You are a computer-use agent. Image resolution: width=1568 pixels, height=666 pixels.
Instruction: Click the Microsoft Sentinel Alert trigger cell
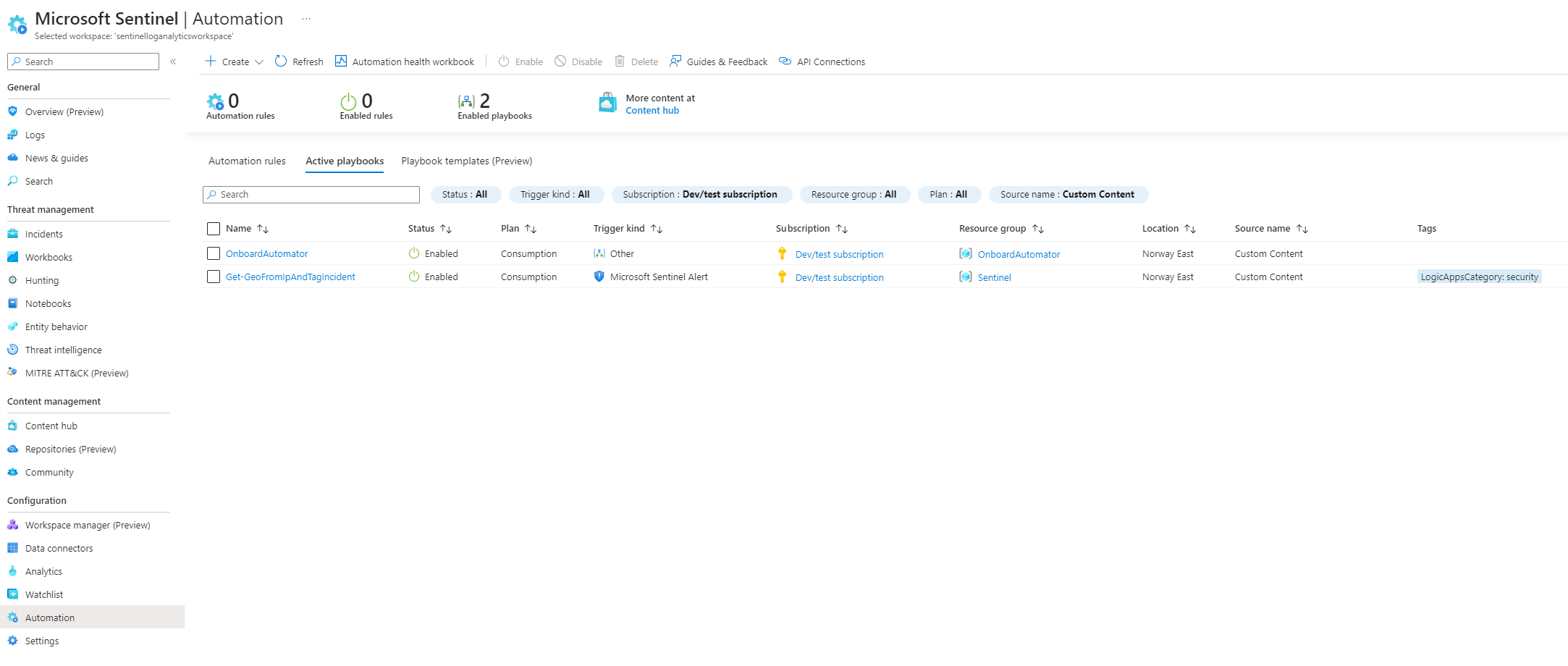651,277
